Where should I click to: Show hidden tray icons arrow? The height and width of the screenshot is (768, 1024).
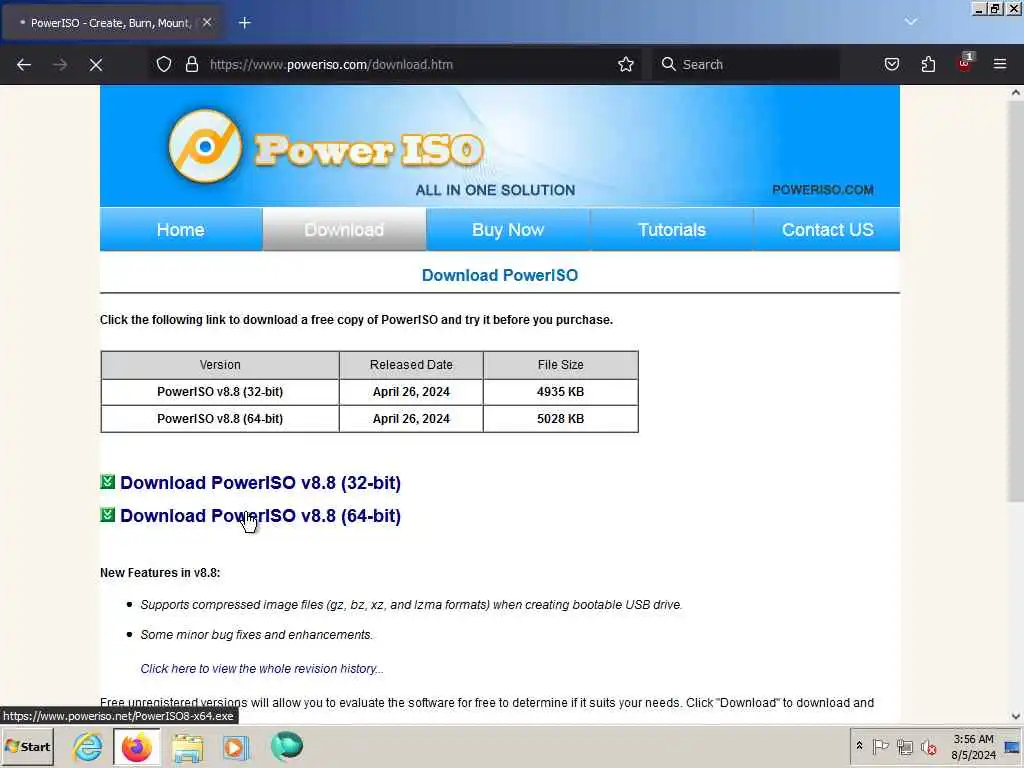point(859,745)
